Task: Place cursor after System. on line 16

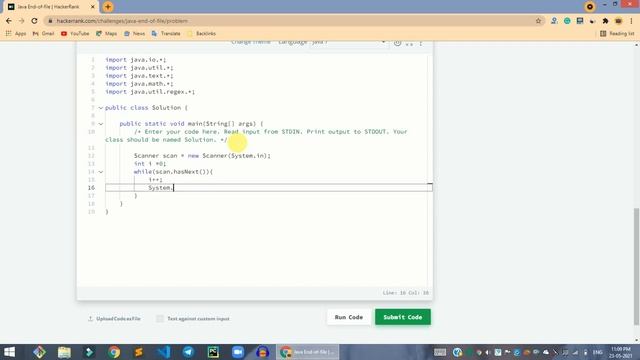Action: pos(174,188)
